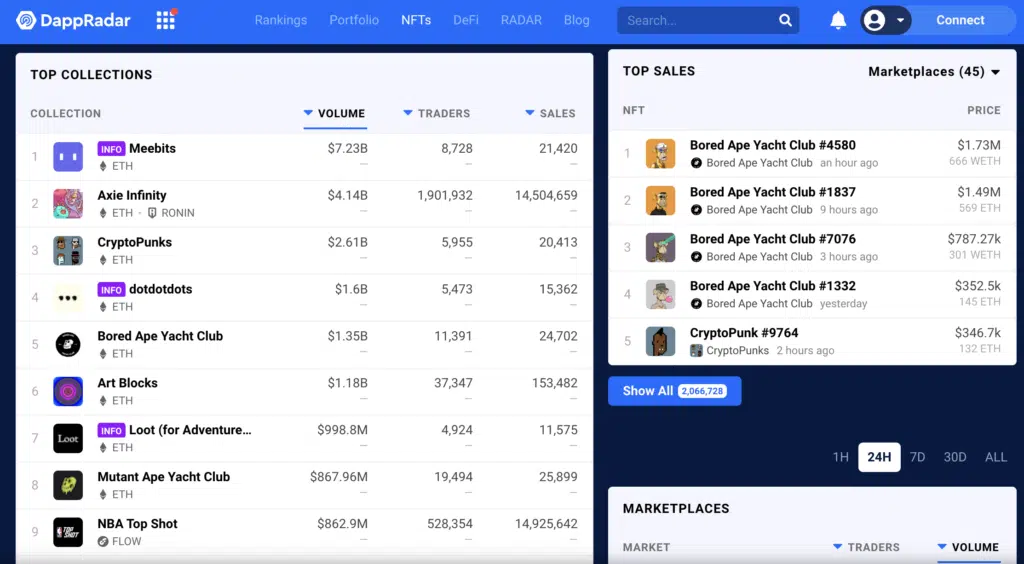
Task: Open the Blog page
Action: (x=577, y=20)
